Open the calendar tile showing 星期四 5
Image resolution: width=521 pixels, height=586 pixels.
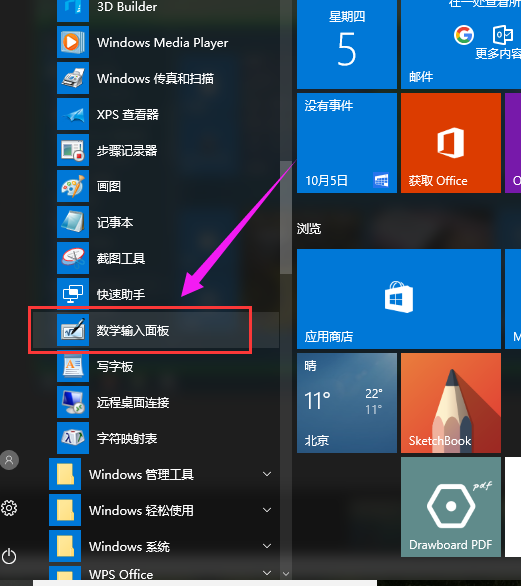point(347,44)
